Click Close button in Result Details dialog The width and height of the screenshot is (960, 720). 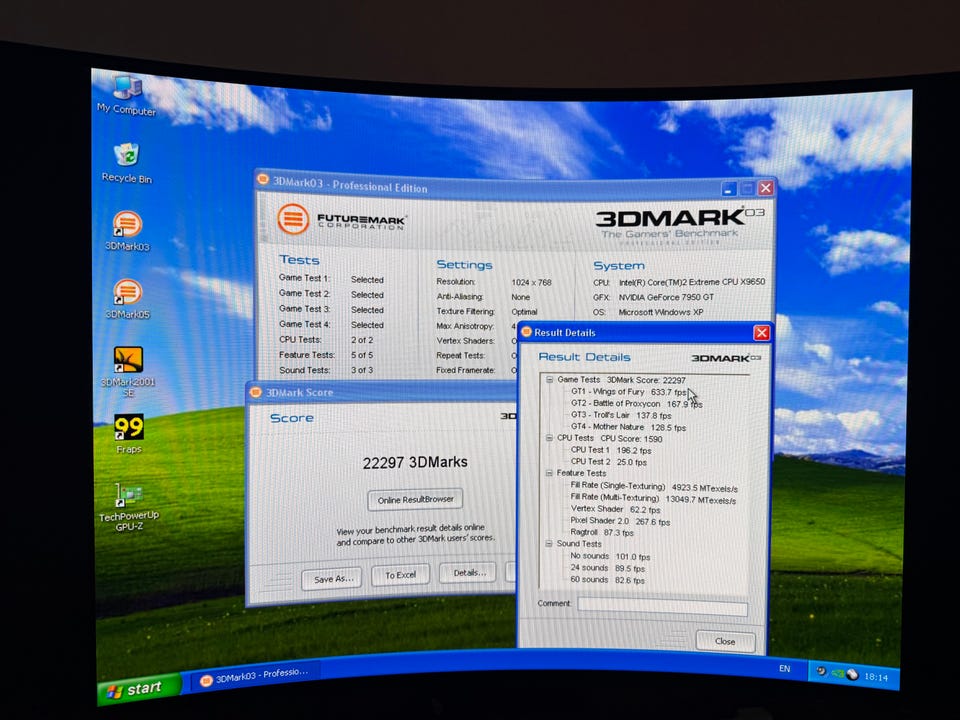(725, 641)
